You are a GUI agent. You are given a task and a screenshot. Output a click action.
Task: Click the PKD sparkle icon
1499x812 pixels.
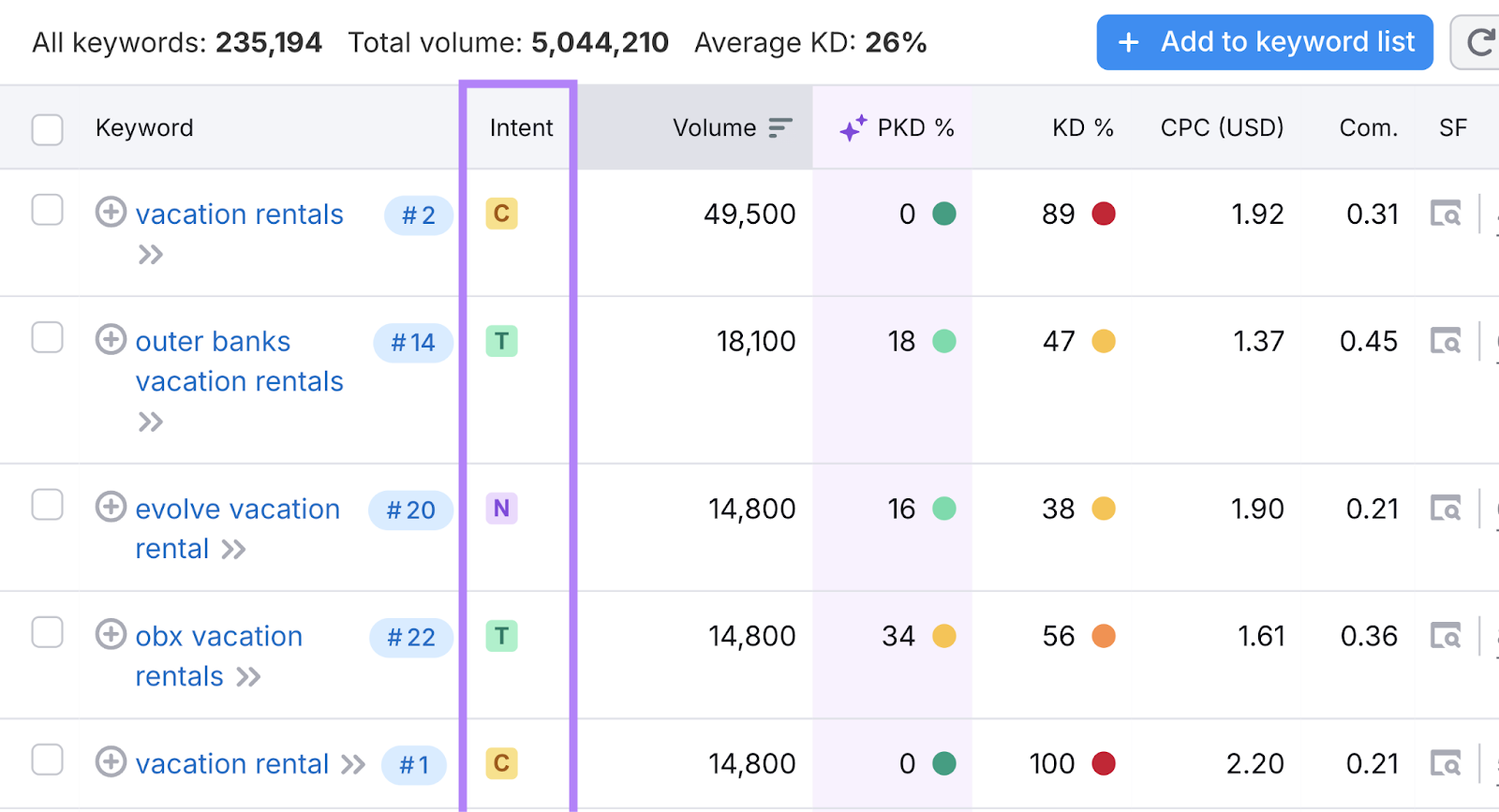[853, 128]
